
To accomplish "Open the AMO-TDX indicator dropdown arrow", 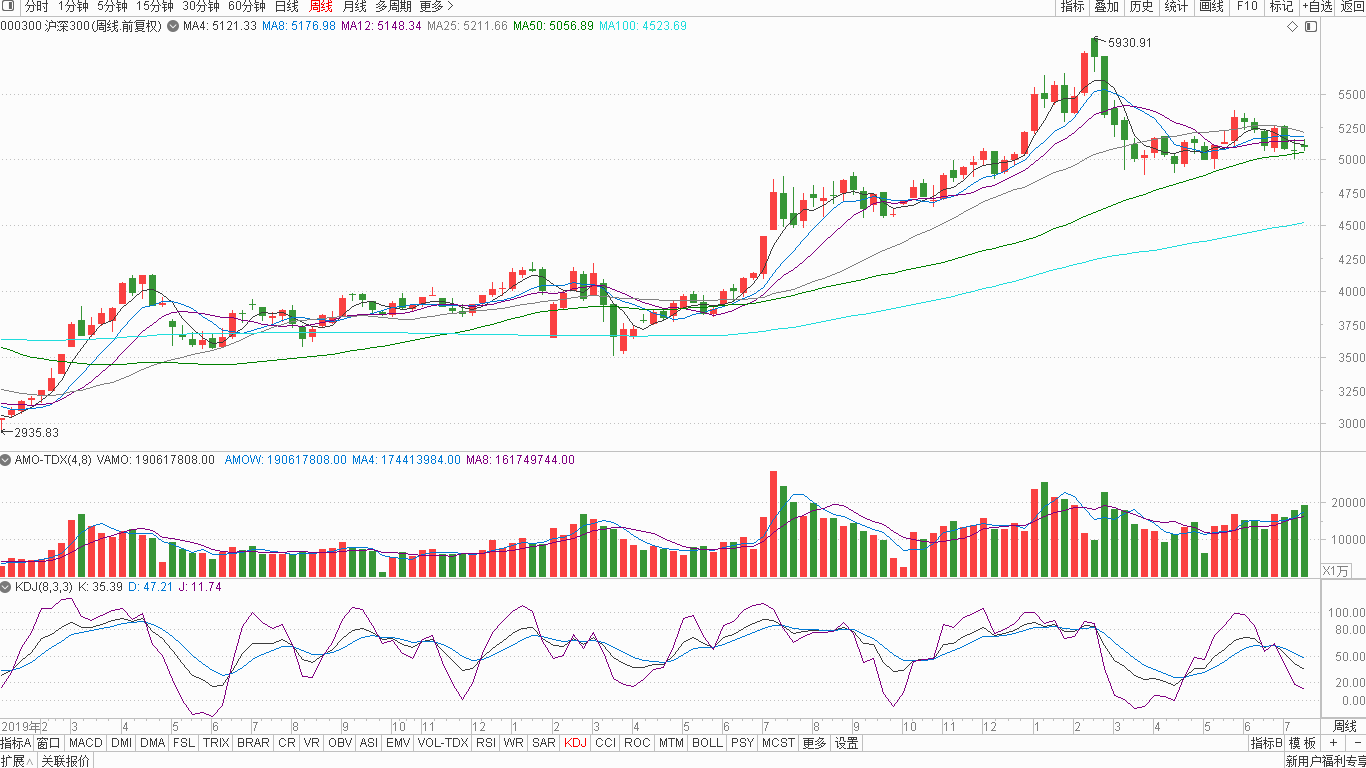I will (x=6, y=460).
